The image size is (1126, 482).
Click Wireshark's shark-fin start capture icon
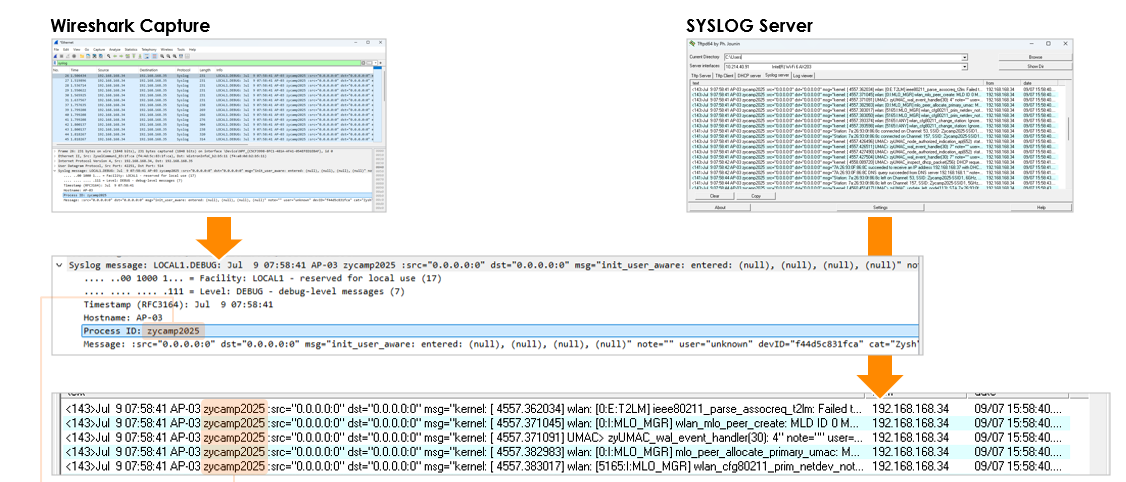pyautogui.click(x=55, y=56)
